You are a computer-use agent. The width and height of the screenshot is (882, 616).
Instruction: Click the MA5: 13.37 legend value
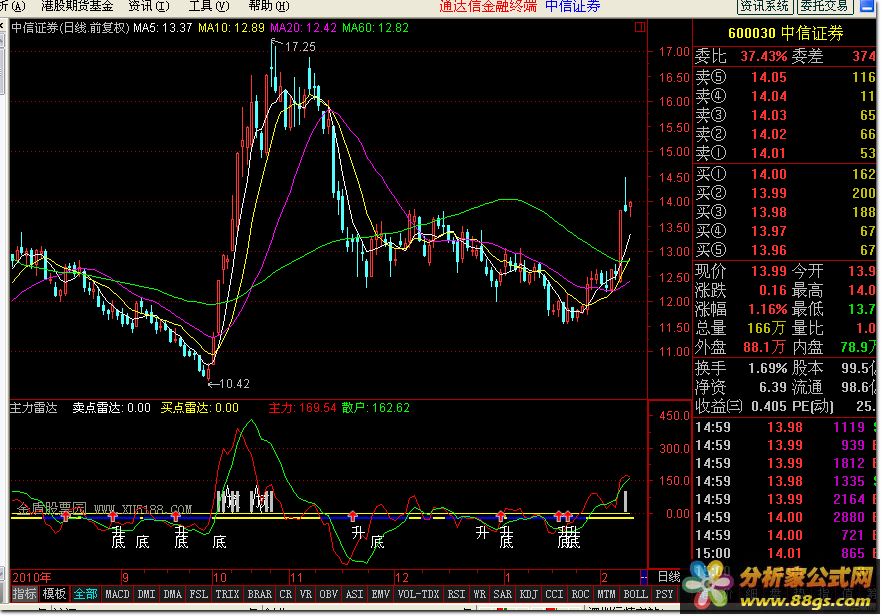click(163, 28)
